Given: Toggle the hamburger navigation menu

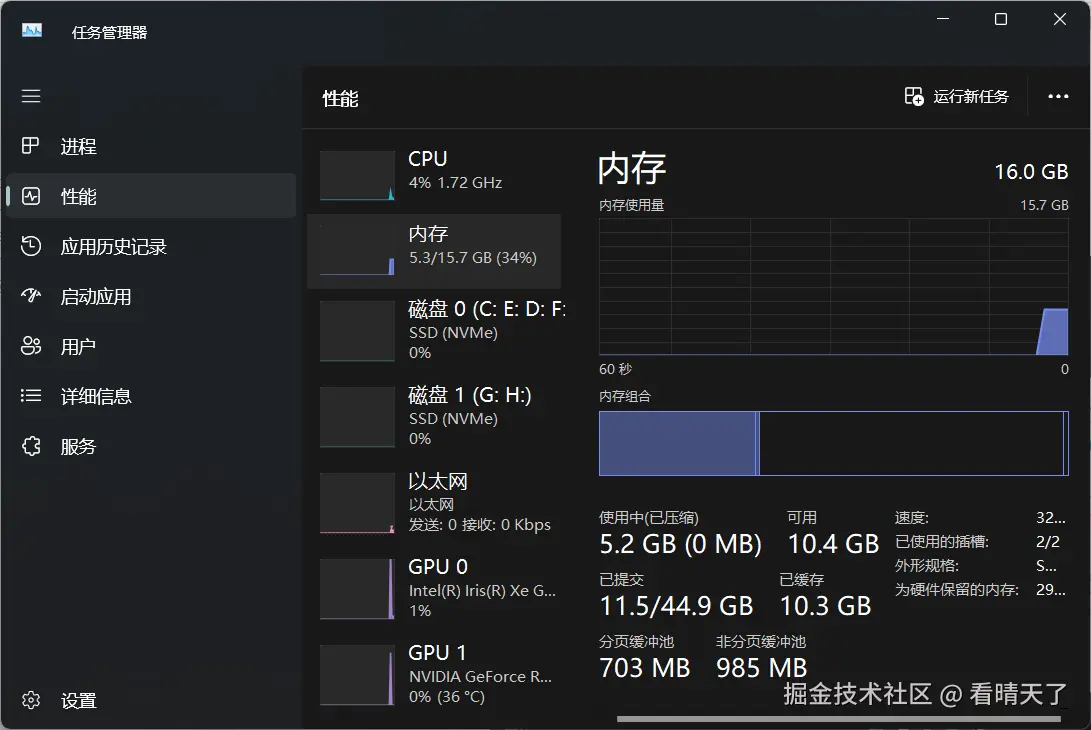Looking at the screenshot, I should (31, 96).
